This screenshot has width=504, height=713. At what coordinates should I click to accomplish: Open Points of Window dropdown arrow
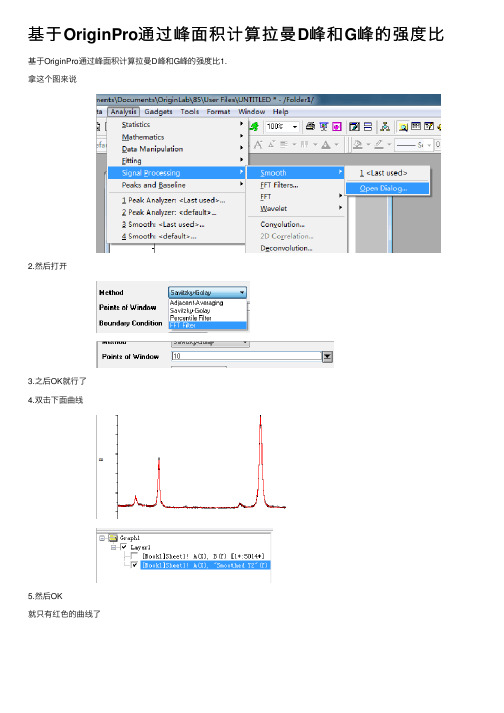(x=327, y=357)
